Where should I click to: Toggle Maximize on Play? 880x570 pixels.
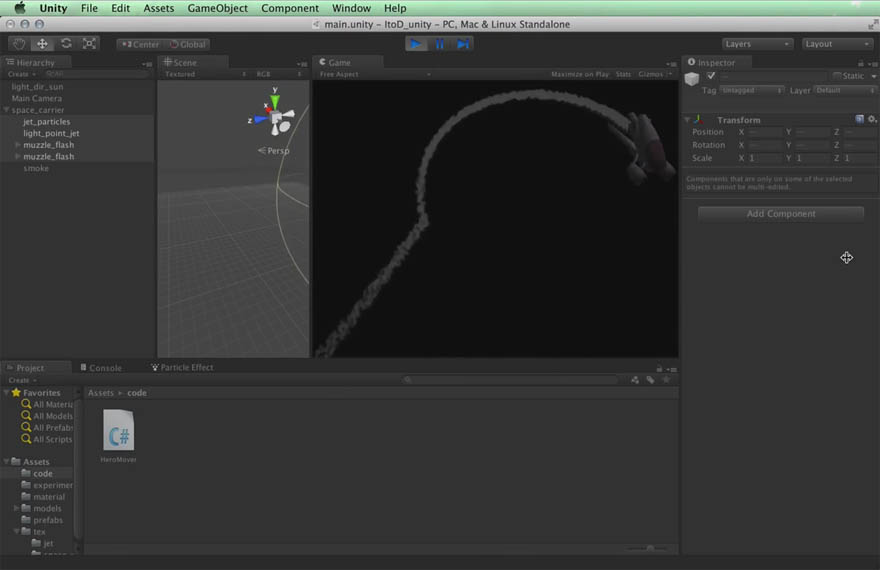pyautogui.click(x=580, y=74)
